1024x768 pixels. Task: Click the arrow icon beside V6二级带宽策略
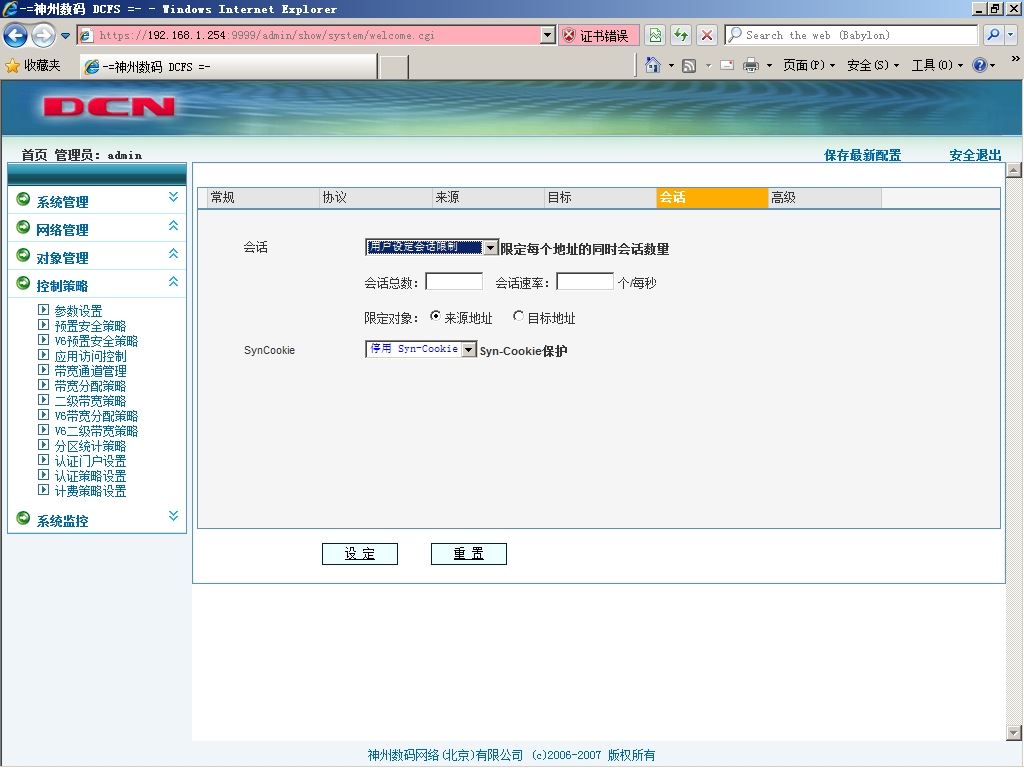pyautogui.click(x=43, y=430)
